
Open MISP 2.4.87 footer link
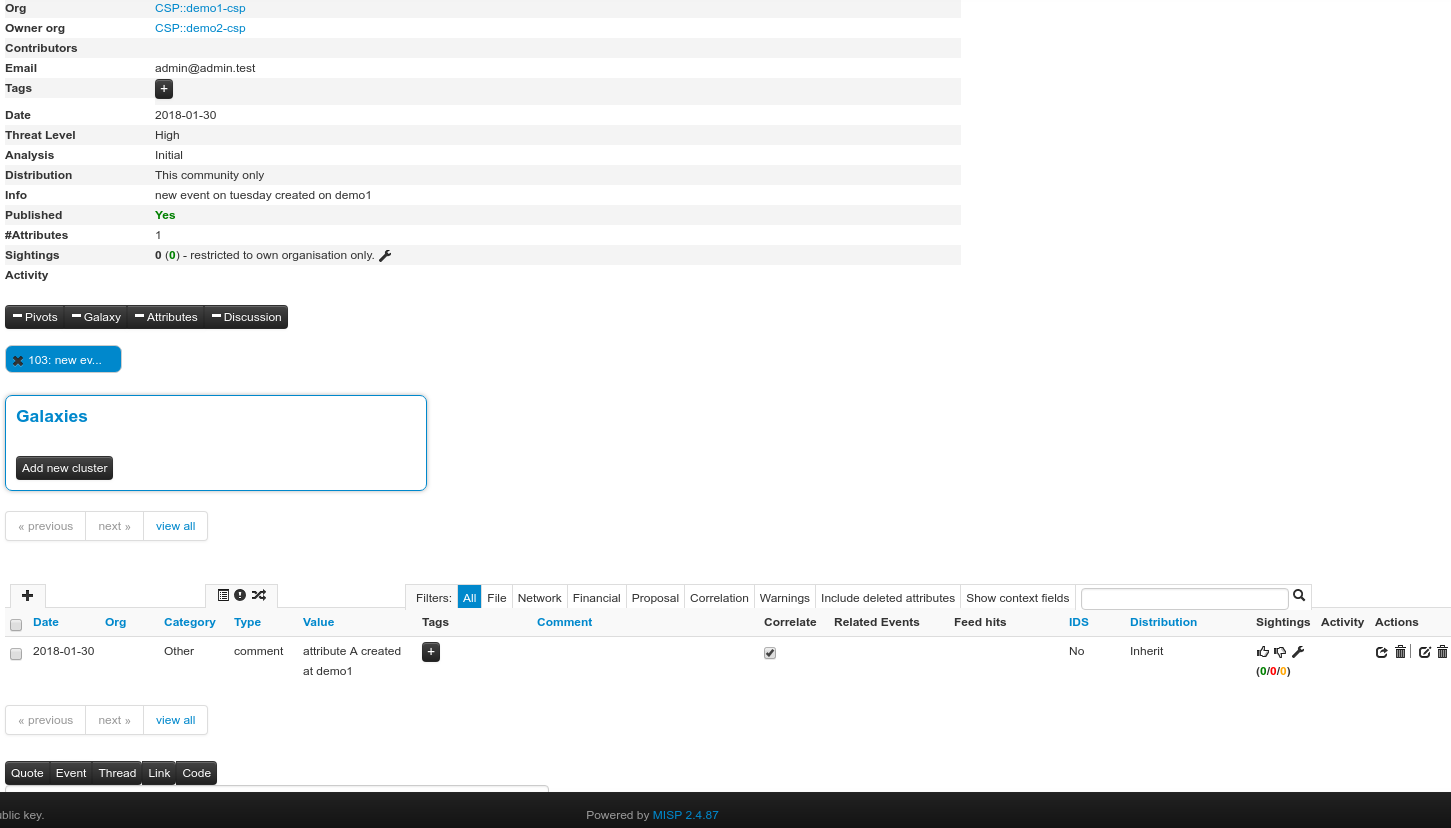click(x=686, y=815)
